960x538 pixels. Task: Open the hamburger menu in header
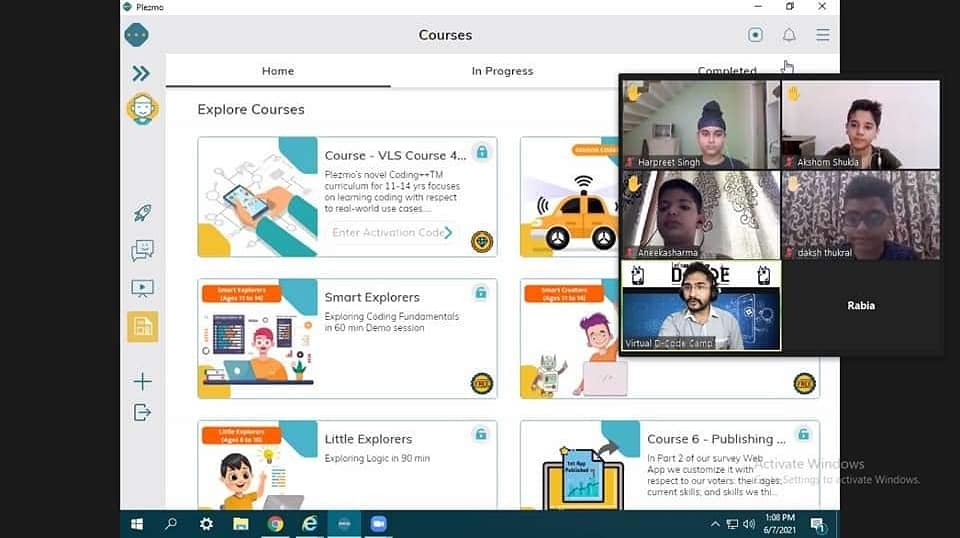coord(823,35)
